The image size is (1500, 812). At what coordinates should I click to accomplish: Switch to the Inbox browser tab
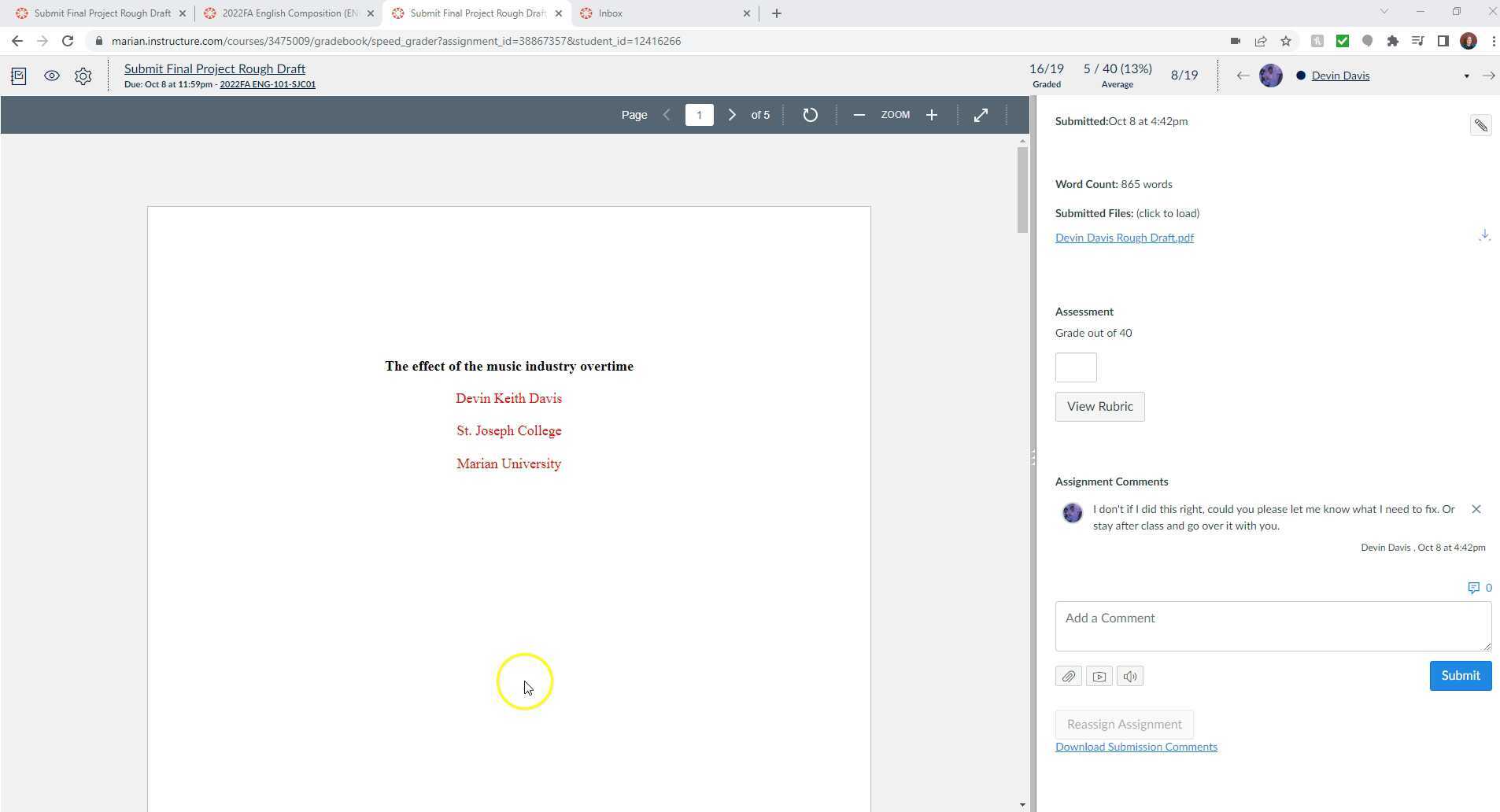tap(611, 13)
